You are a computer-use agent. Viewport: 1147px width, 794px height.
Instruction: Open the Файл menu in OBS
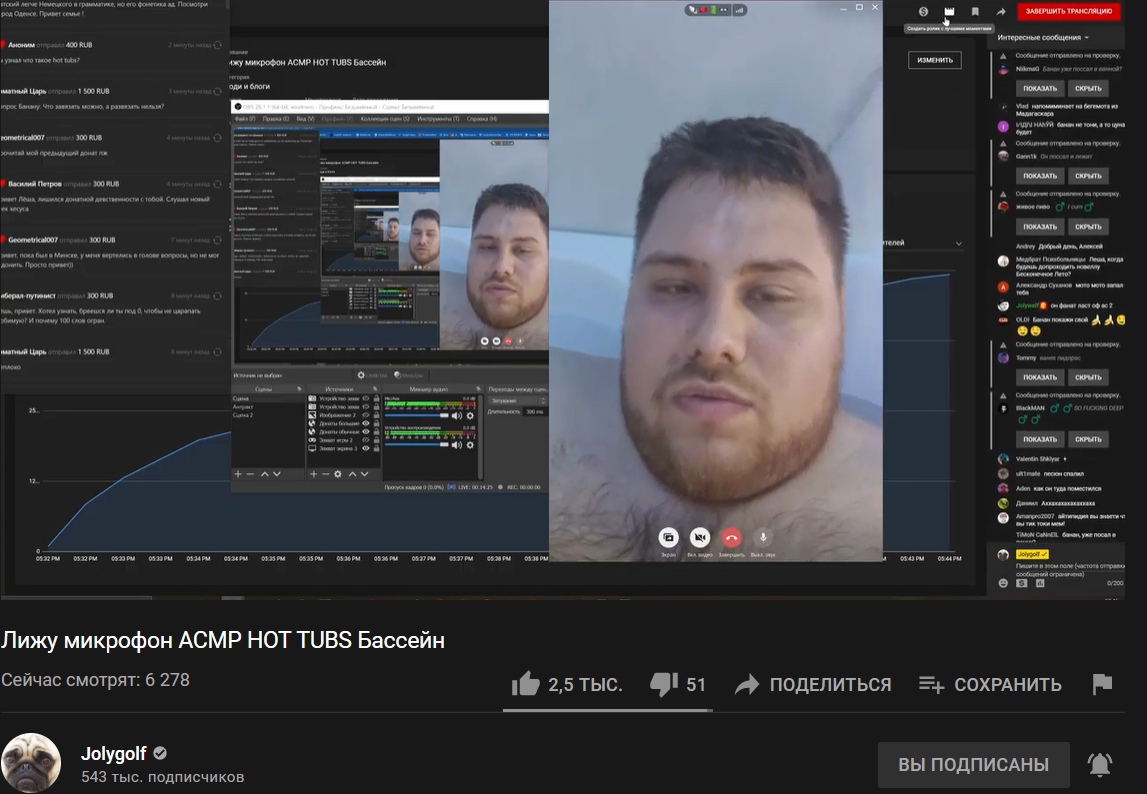pyautogui.click(x=245, y=119)
